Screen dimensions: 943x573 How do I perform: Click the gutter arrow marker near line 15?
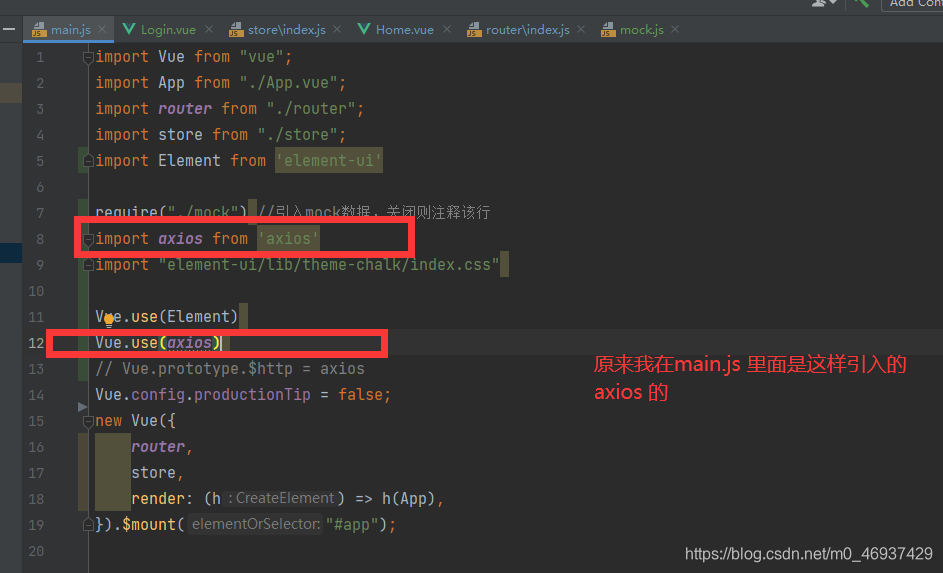82,407
